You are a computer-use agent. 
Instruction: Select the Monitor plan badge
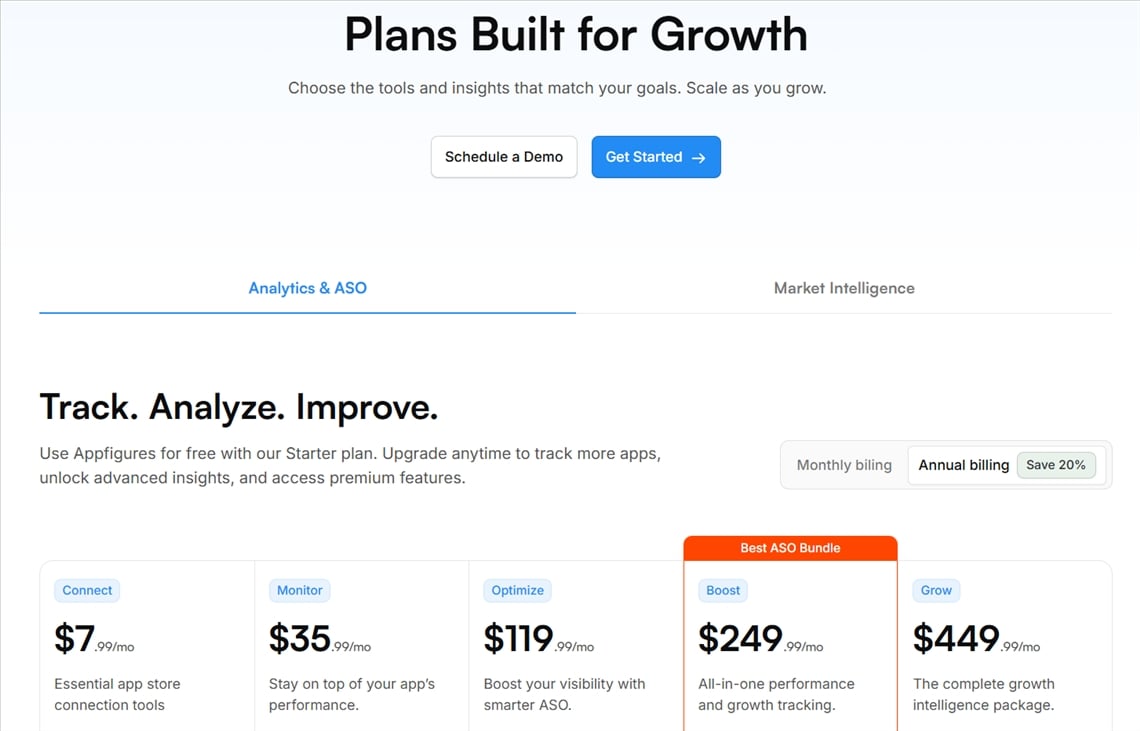click(300, 590)
